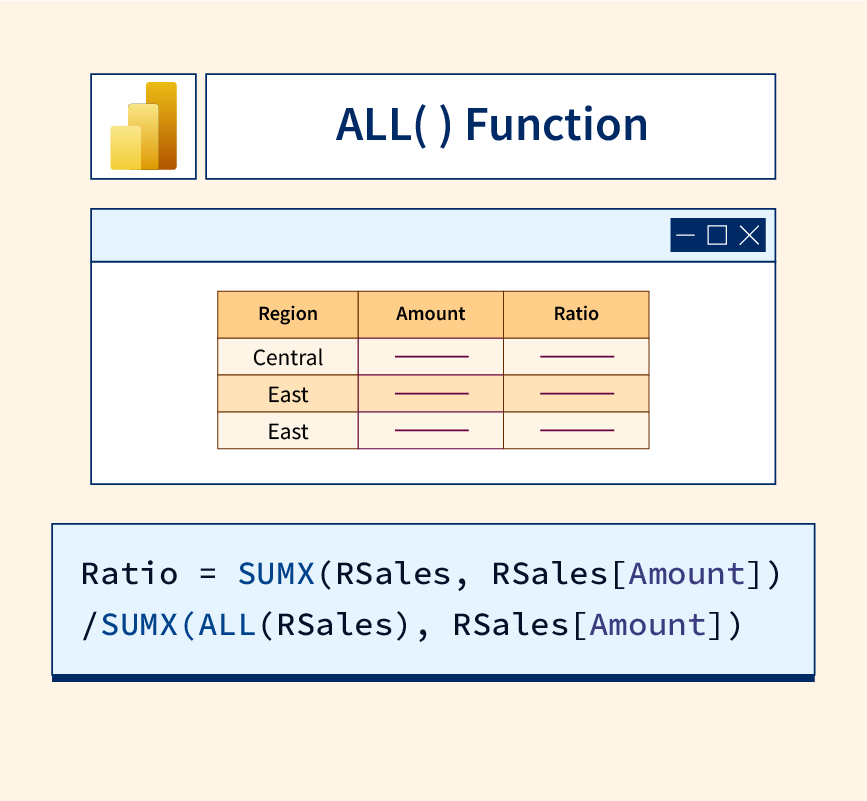Click the East cell in the bottom row
The height and width of the screenshot is (801, 867).
pos(288,431)
